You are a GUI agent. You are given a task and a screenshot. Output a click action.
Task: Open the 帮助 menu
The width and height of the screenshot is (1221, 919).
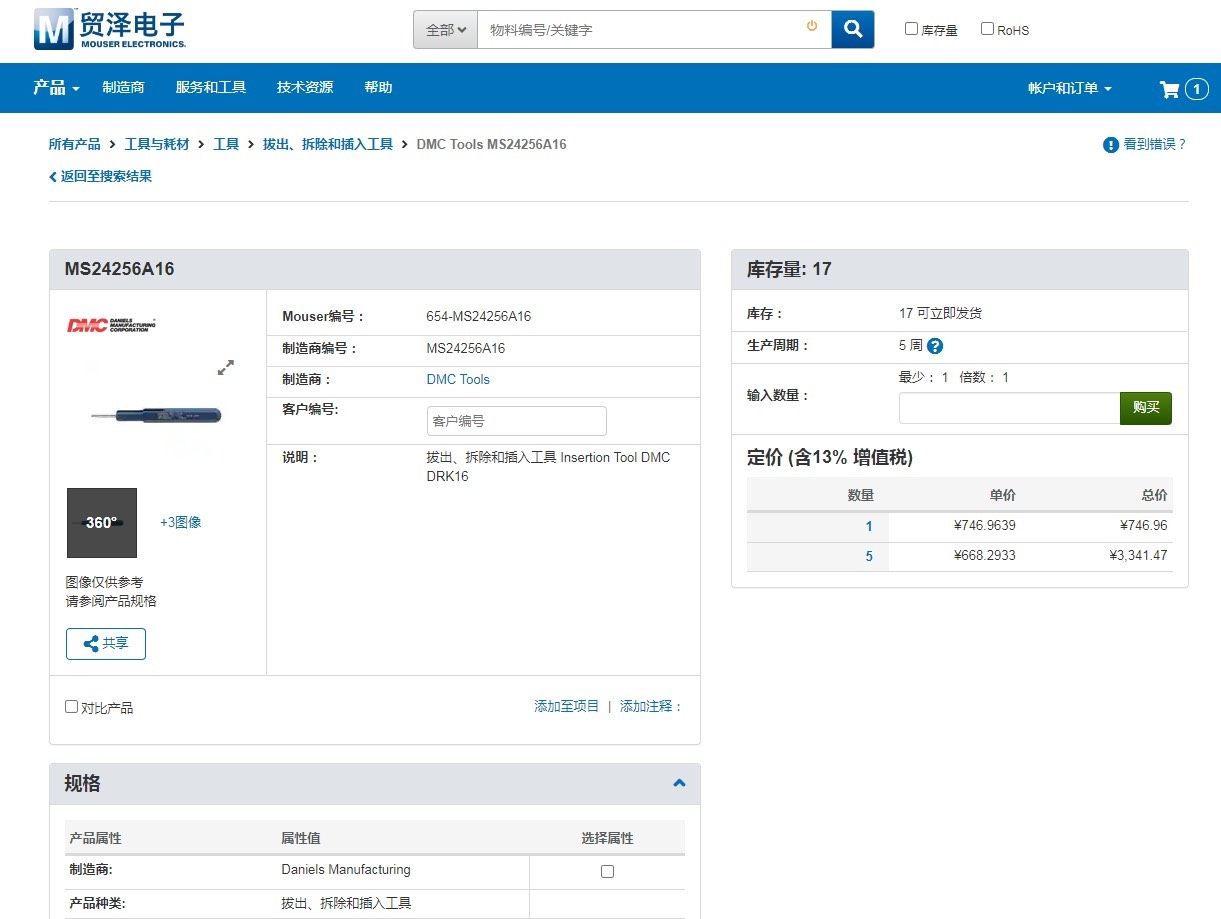tap(378, 88)
